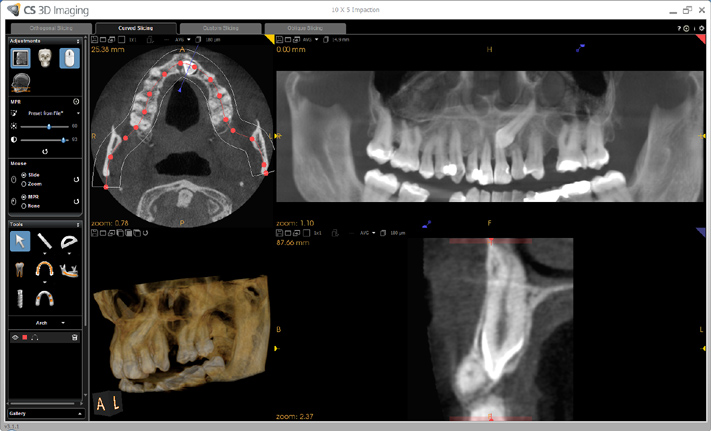Screen dimensions: 711x431
Task: Expand the protractor tool options
Action: coord(69,253)
